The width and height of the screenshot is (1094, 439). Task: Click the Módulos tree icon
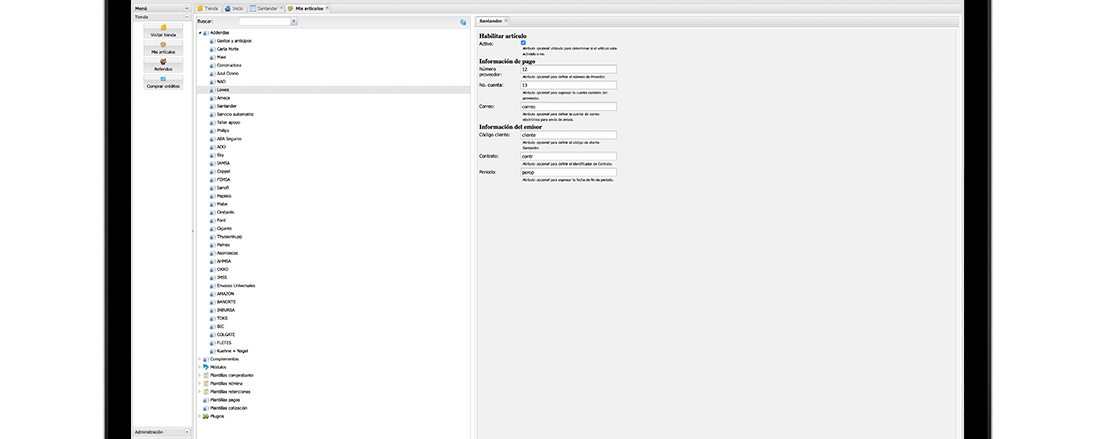tap(205, 367)
